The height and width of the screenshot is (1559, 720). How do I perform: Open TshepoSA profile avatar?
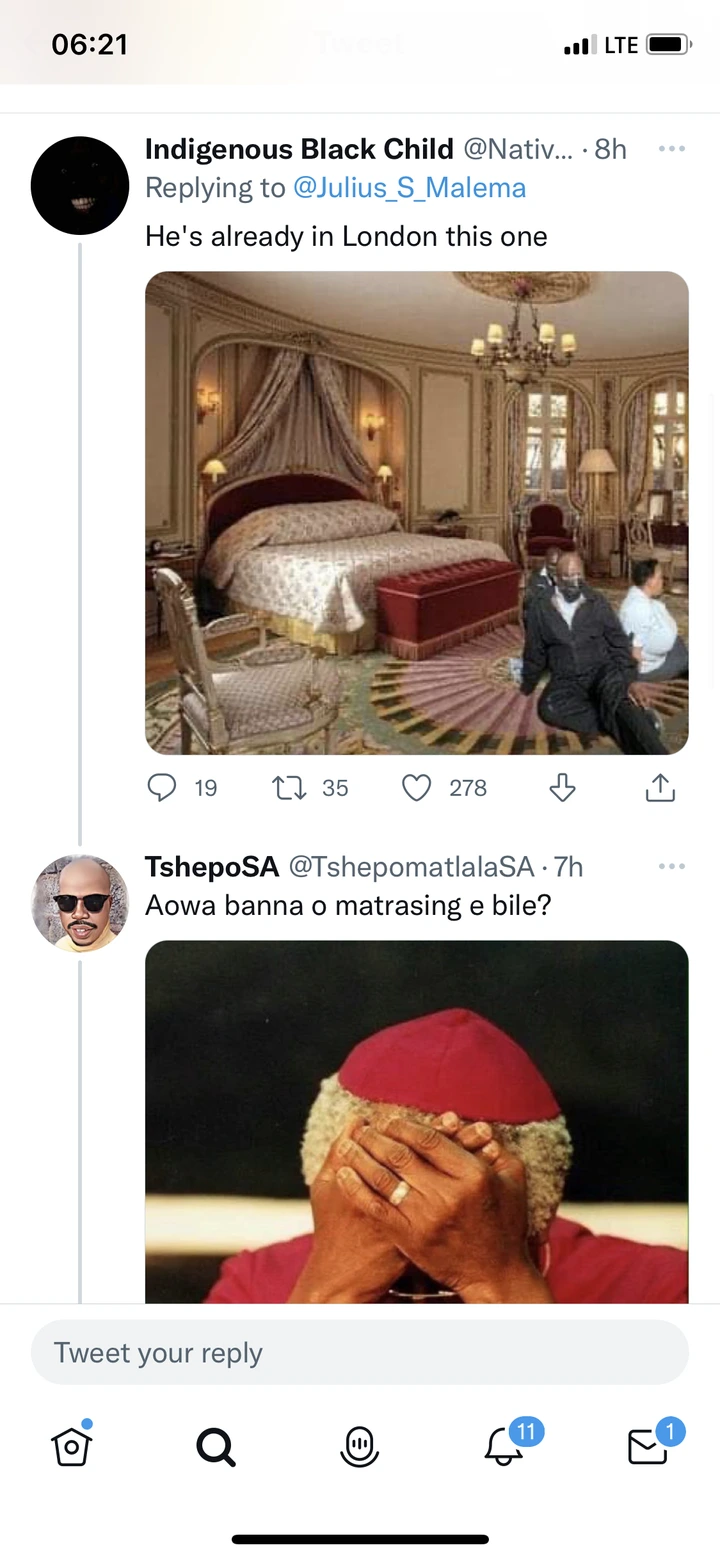80,903
